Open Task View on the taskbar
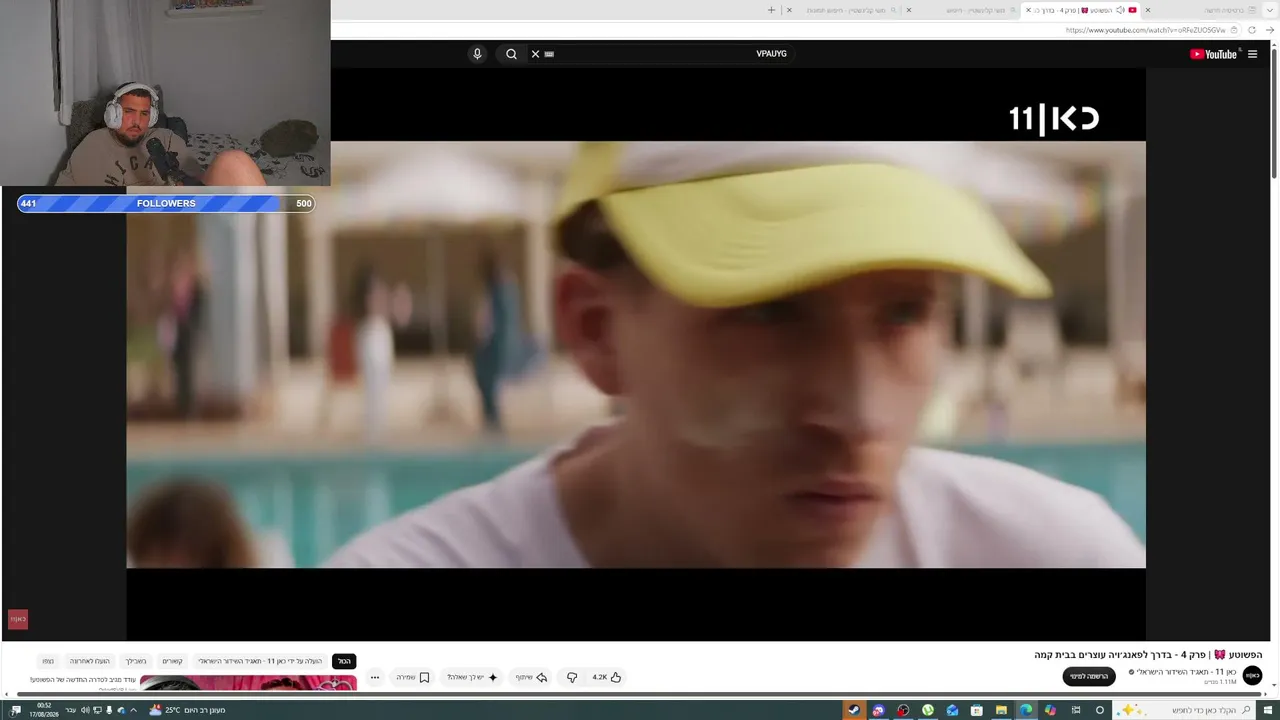 [x=1076, y=710]
